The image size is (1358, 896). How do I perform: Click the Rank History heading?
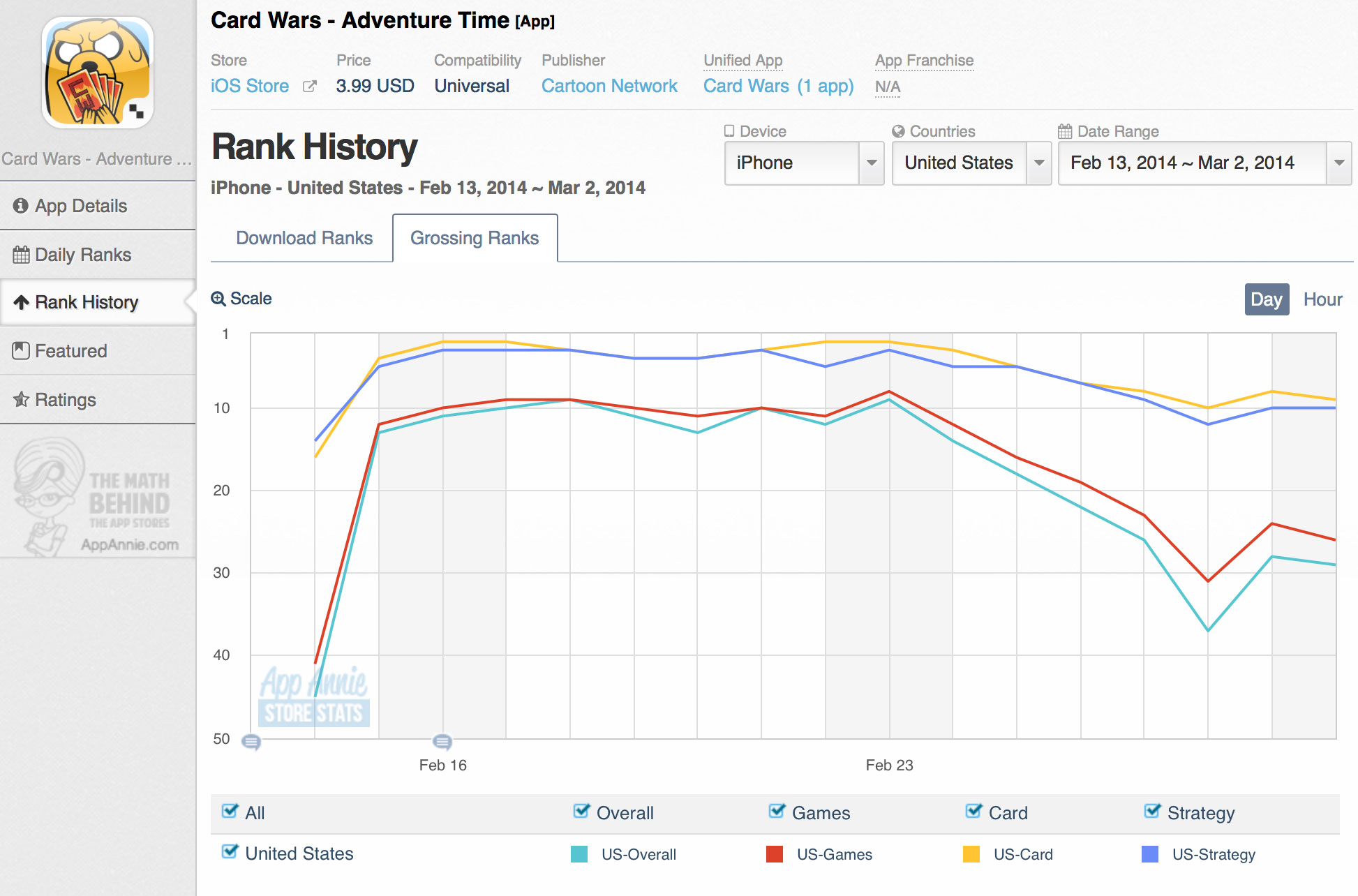pos(315,147)
